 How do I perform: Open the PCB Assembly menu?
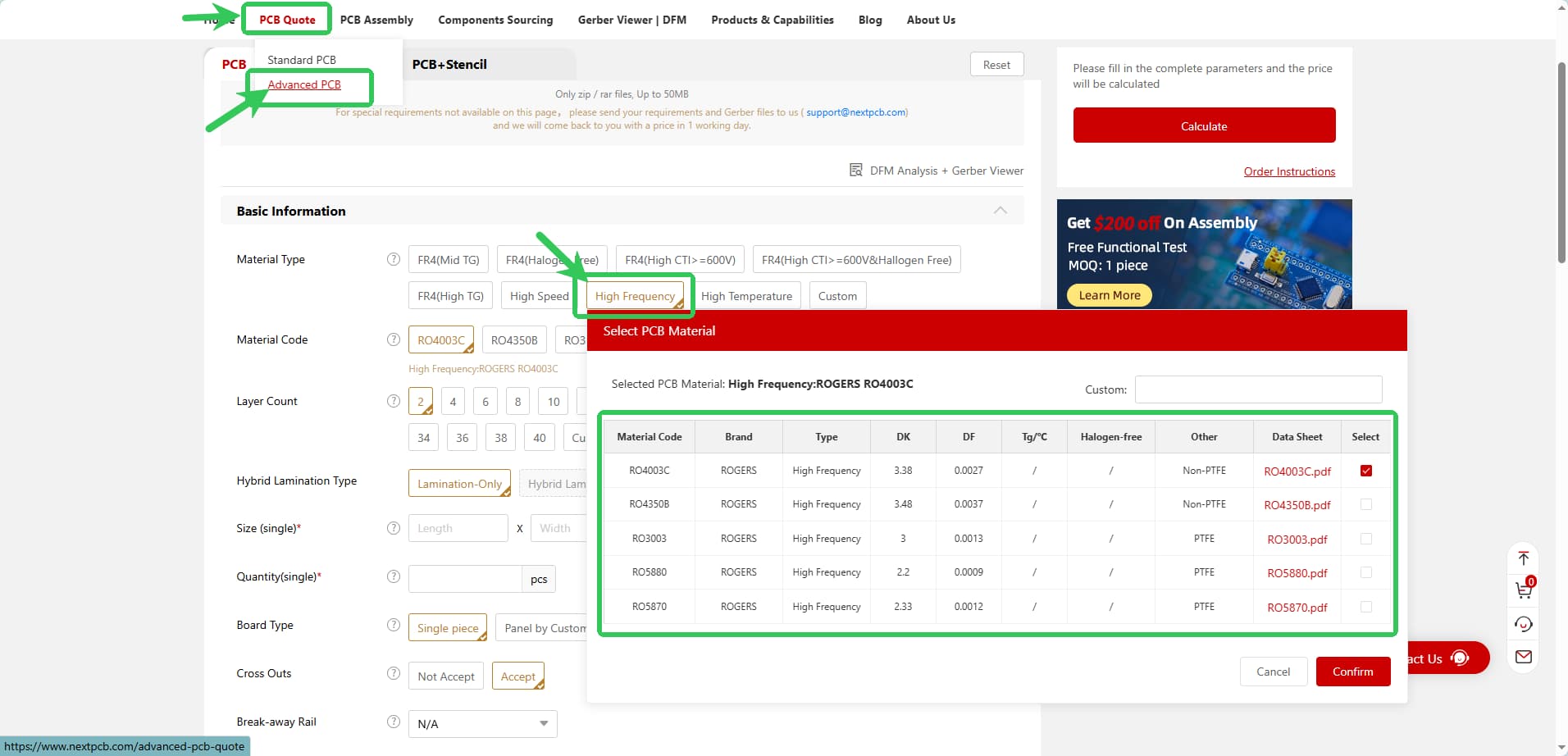coord(376,20)
